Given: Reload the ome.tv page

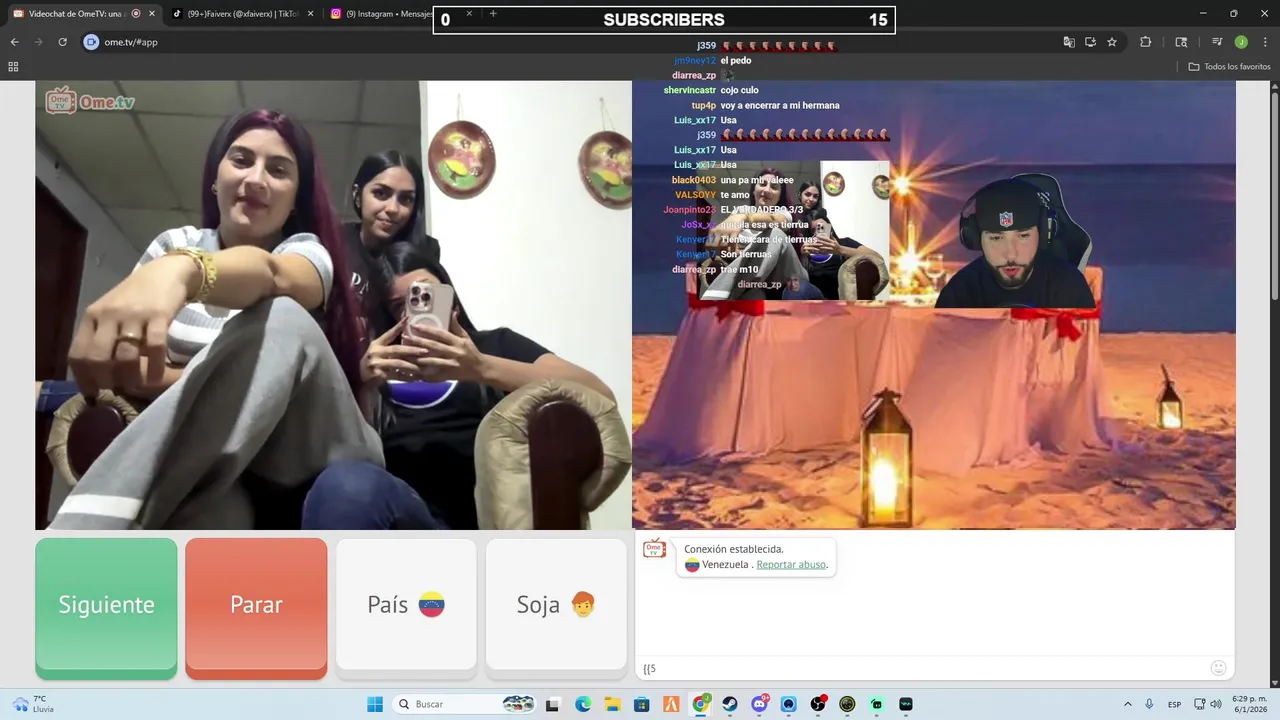Looking at the screenshot, I should pos(62,42).
